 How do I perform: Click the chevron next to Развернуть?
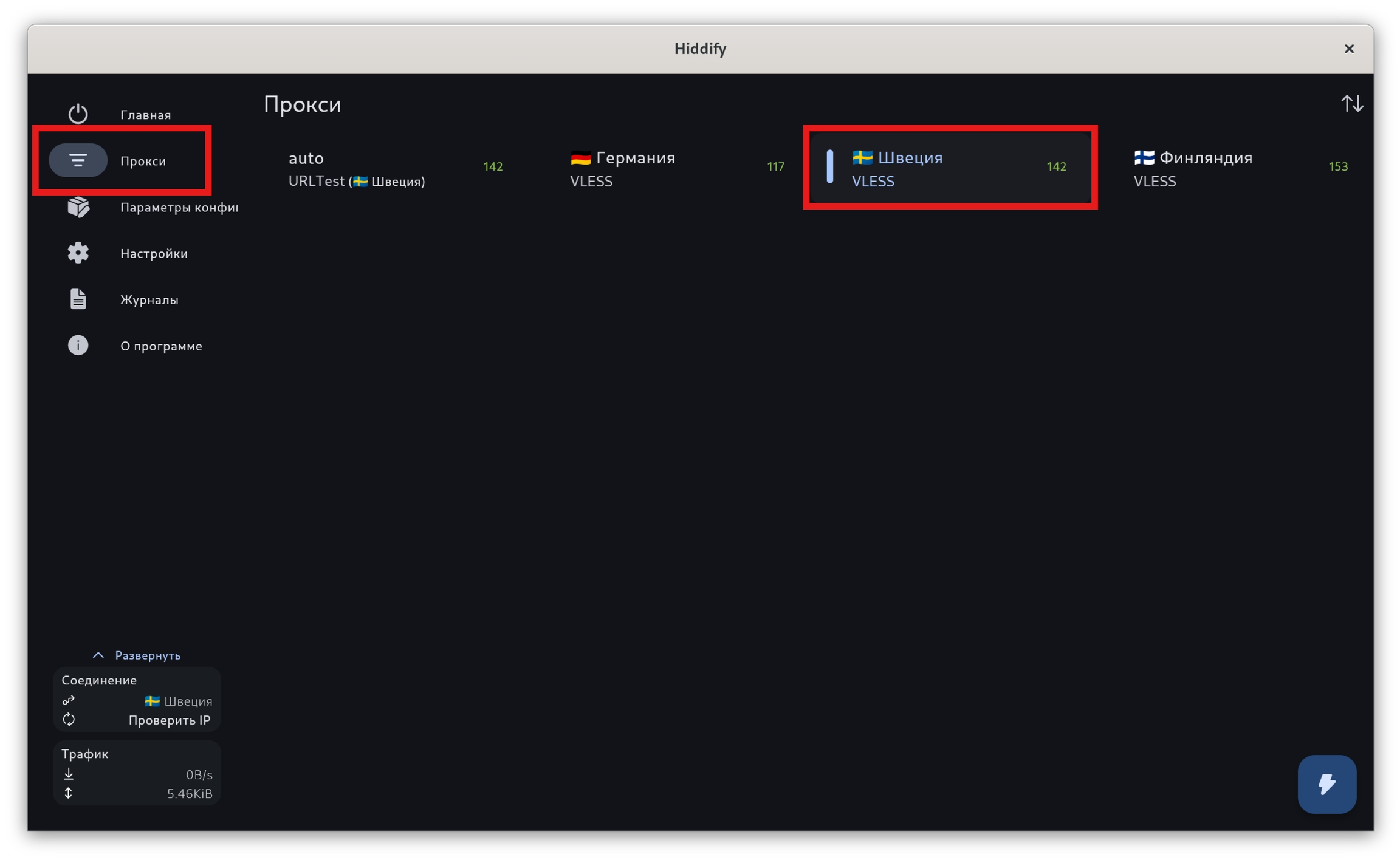(x=98, y=655)
